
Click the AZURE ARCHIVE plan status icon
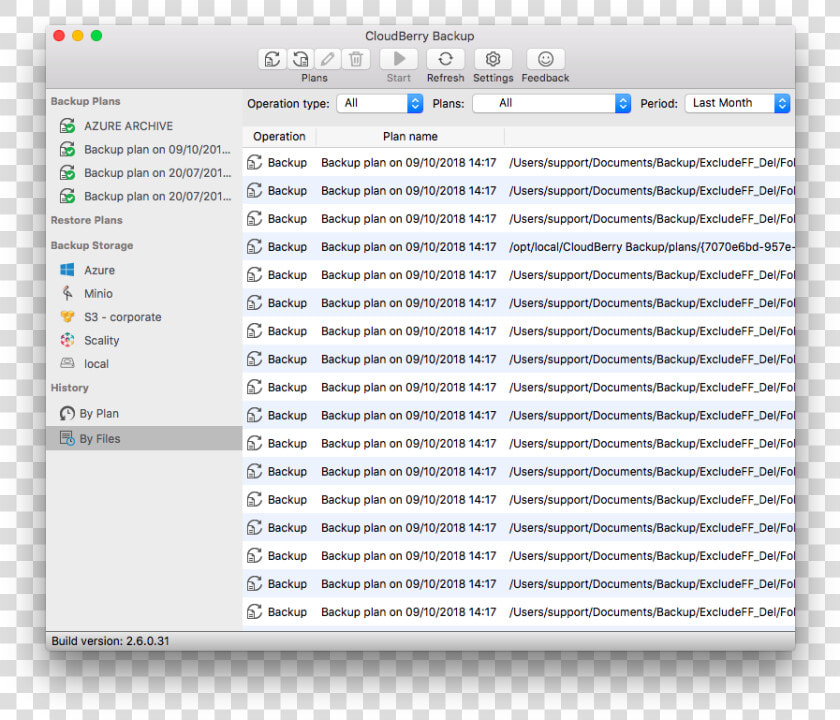(67, 126)
